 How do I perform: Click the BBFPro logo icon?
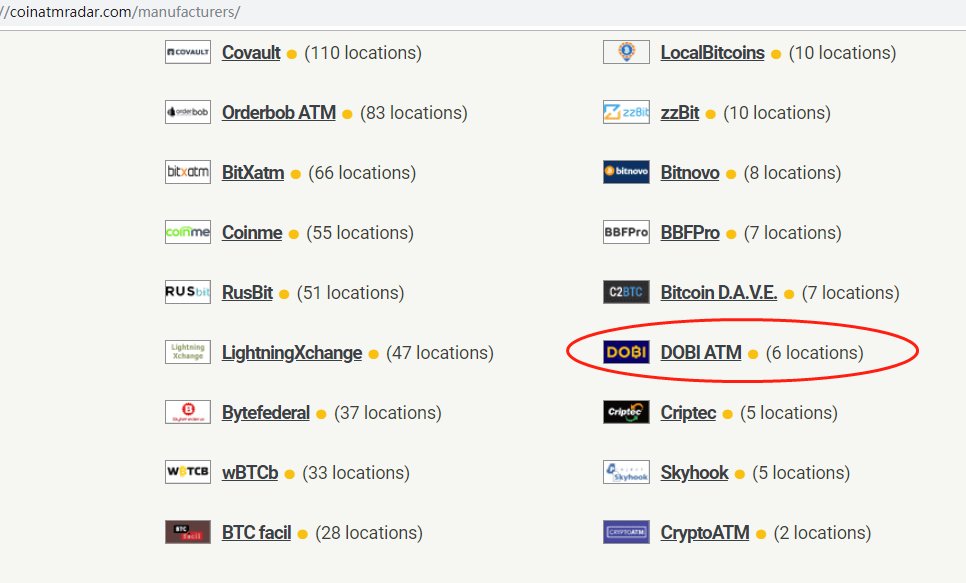click(627, 232)
